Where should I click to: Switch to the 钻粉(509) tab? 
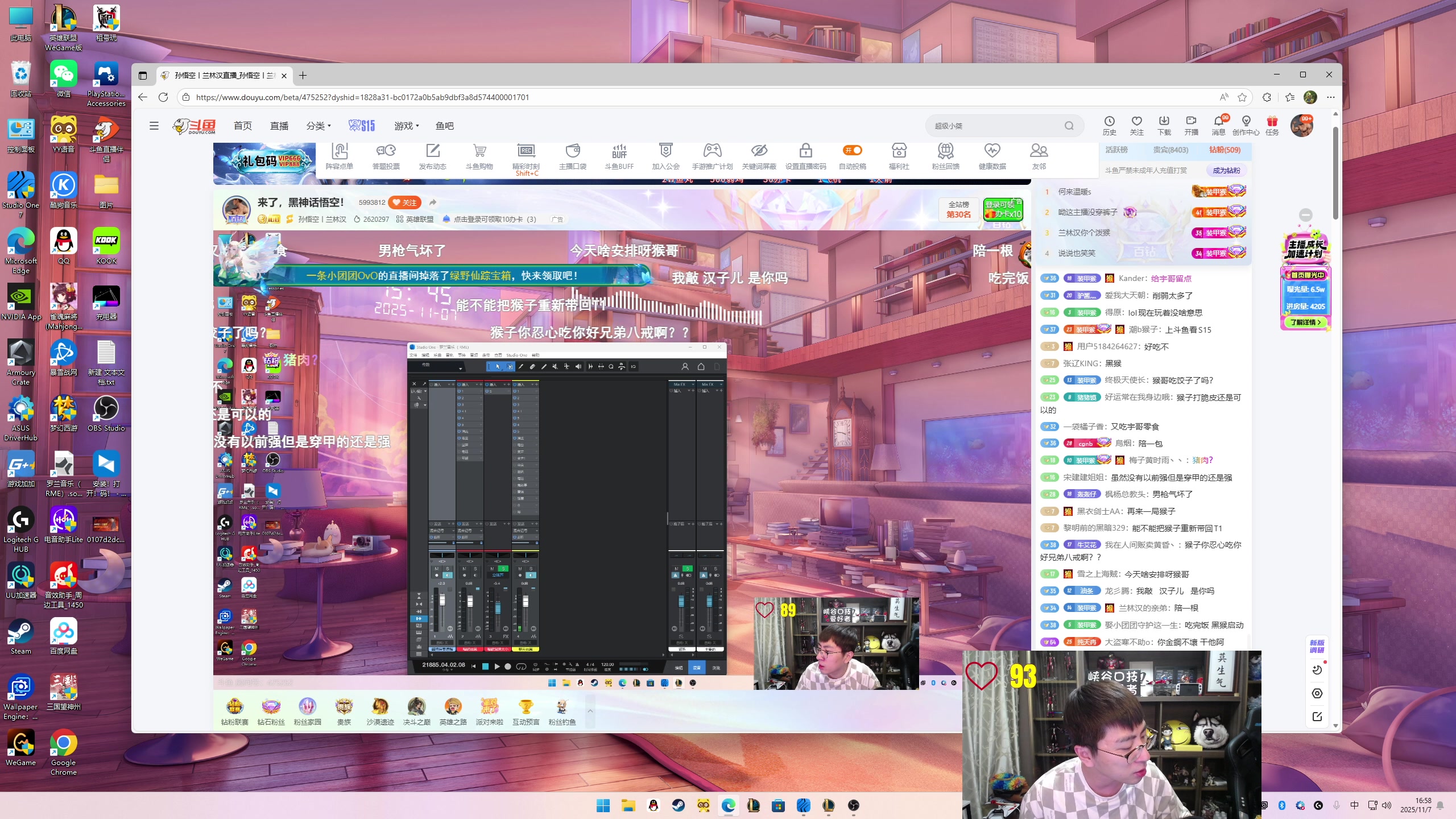pyautogui.click(x=1225, y=150)
